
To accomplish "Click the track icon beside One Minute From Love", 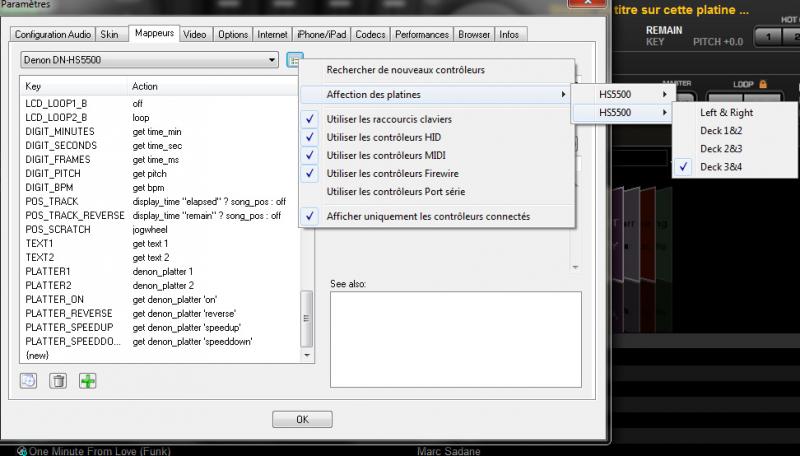I will 20,450.
